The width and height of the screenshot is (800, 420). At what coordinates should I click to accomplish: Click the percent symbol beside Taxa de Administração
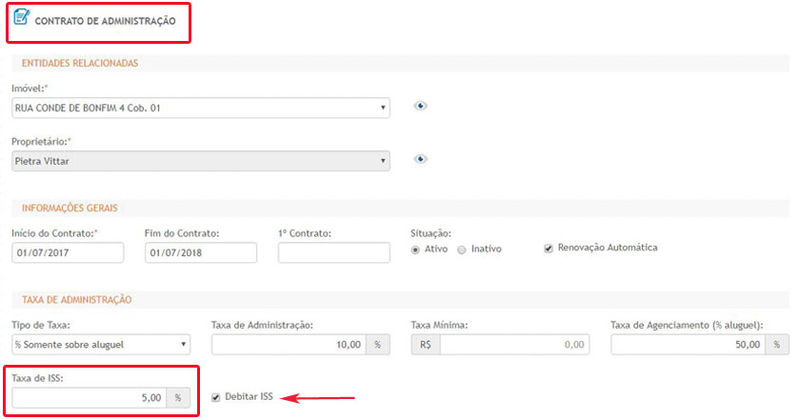coord(378,344)
